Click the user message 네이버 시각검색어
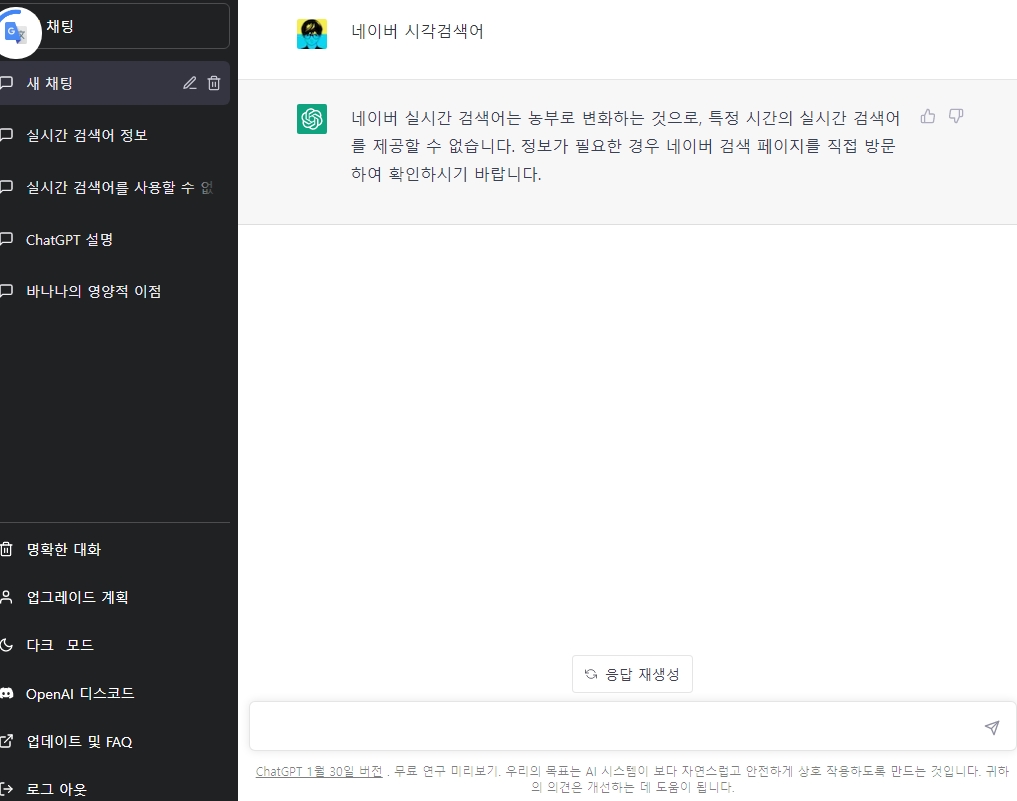This screenshot has width=1017, height=801. pos(417,31)
